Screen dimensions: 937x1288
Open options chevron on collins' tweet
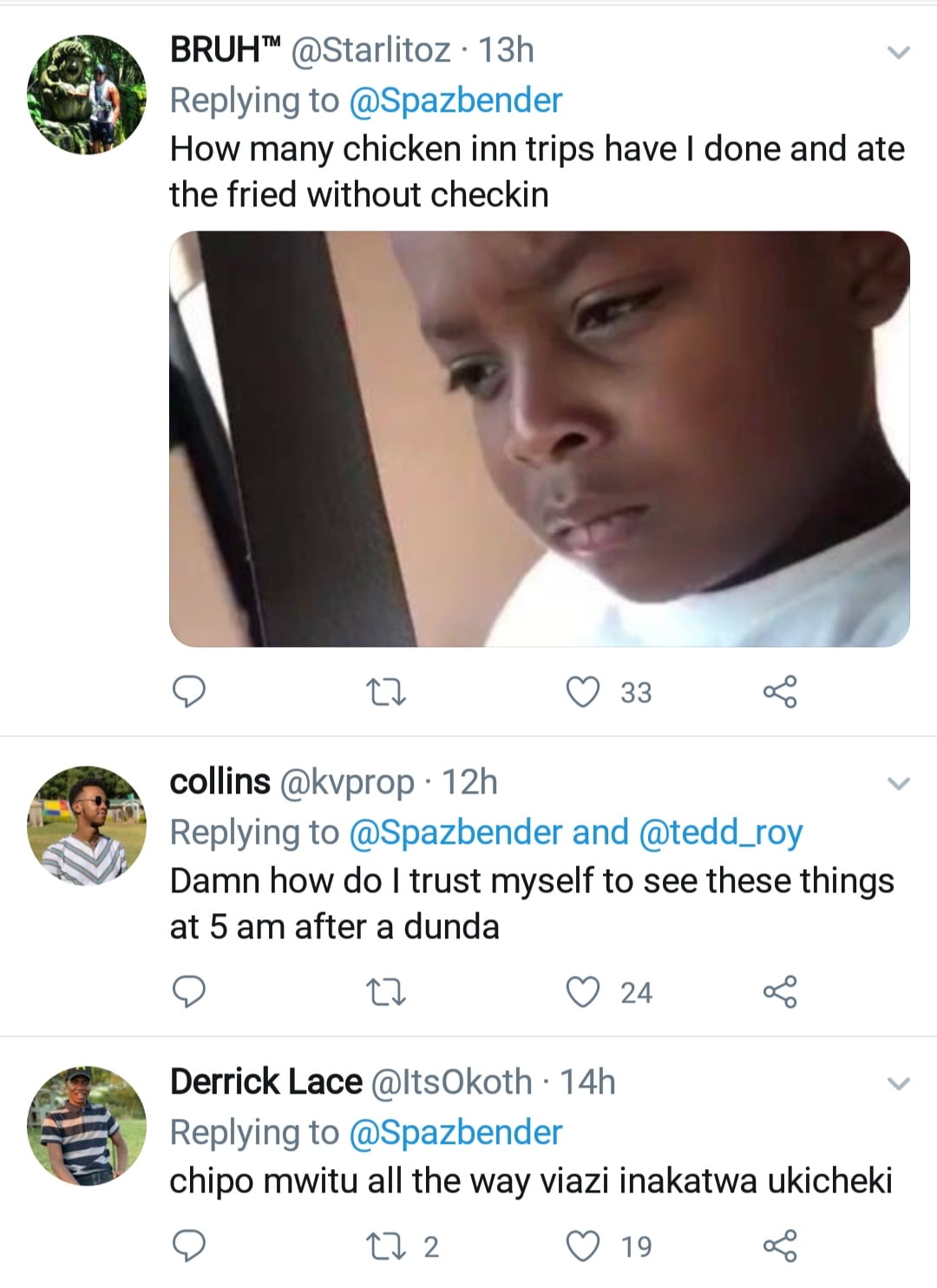(x=900, y=784)
